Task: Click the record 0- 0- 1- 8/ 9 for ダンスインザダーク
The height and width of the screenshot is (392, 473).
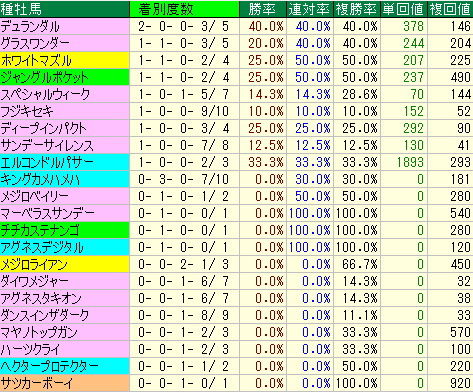Action: 184,315
